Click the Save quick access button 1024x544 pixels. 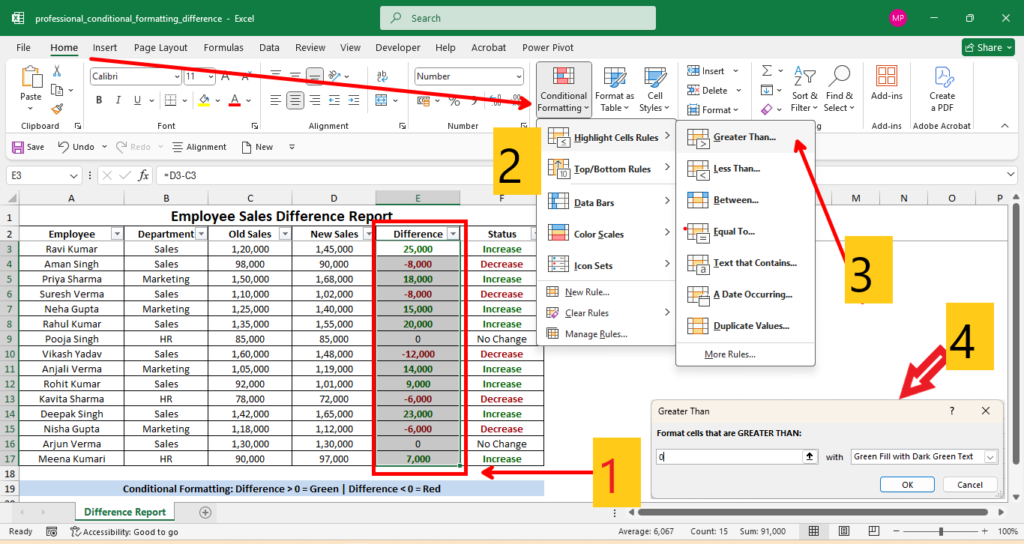28,147
